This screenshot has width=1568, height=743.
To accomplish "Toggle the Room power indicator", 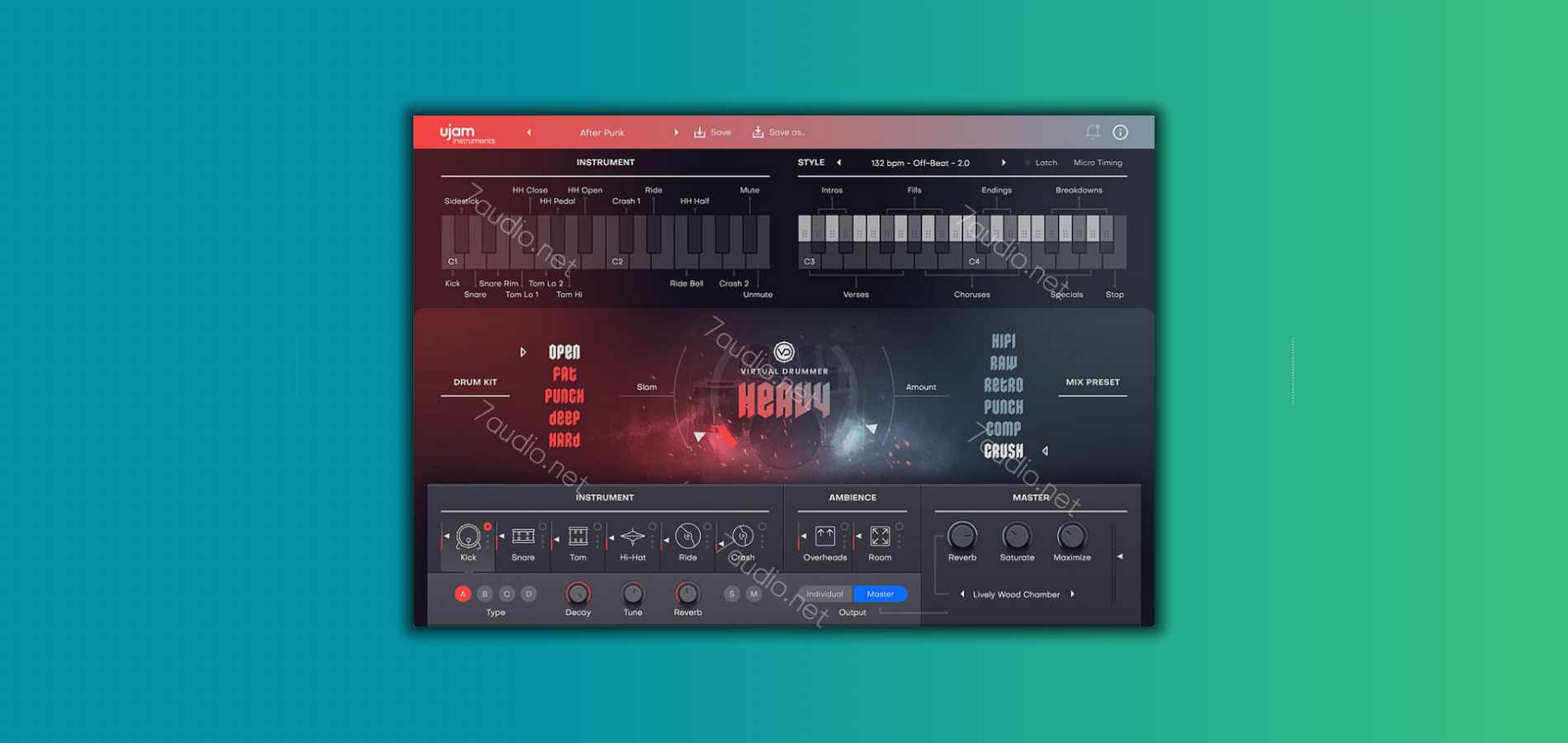I will pos(900,527).
